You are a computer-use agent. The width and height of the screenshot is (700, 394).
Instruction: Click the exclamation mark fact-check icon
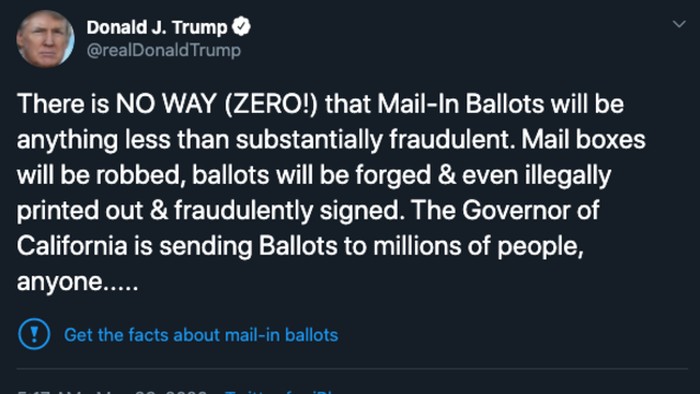(34, 334)
